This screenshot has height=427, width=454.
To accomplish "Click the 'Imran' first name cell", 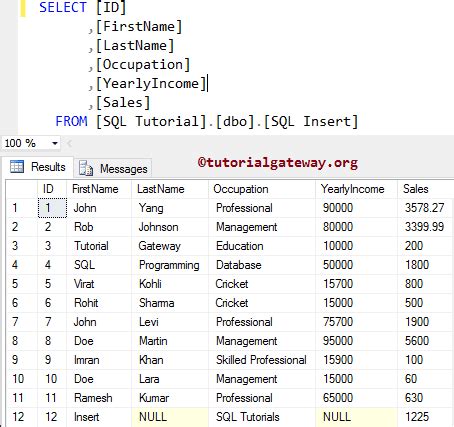I will coord(99,360).
